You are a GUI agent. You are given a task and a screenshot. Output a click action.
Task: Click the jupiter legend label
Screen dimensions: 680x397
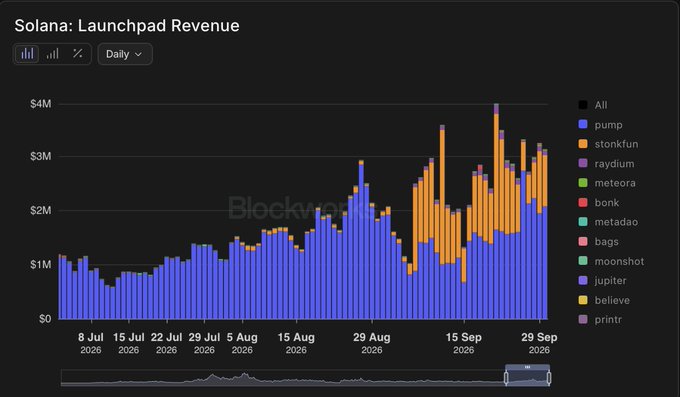610,281
